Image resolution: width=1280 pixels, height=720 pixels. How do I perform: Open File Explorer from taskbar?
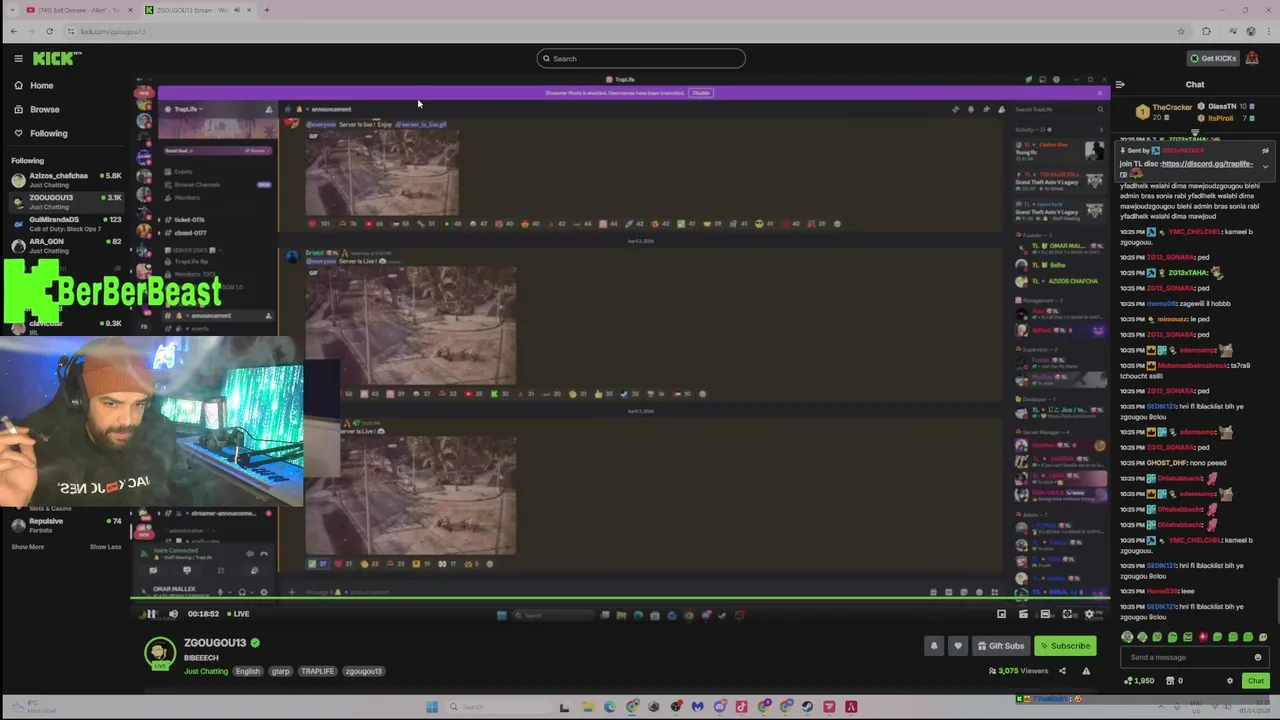point(587,707)
